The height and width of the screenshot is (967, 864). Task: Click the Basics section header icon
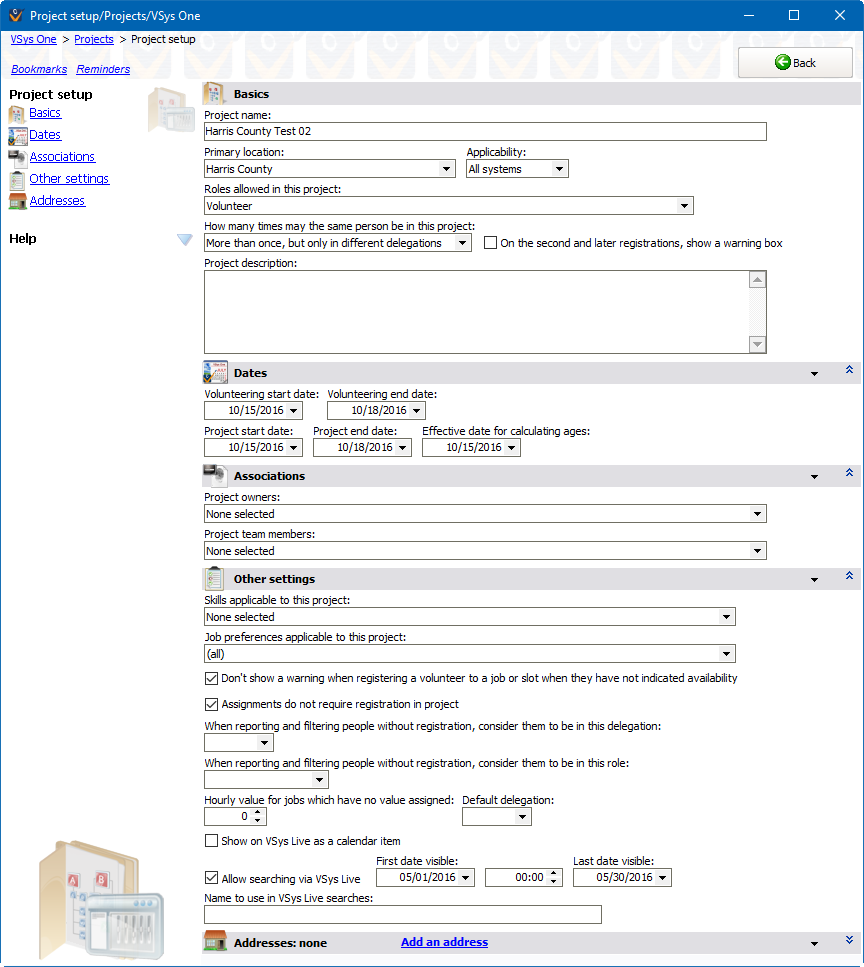pyautogui.click(x=212, y=93)
